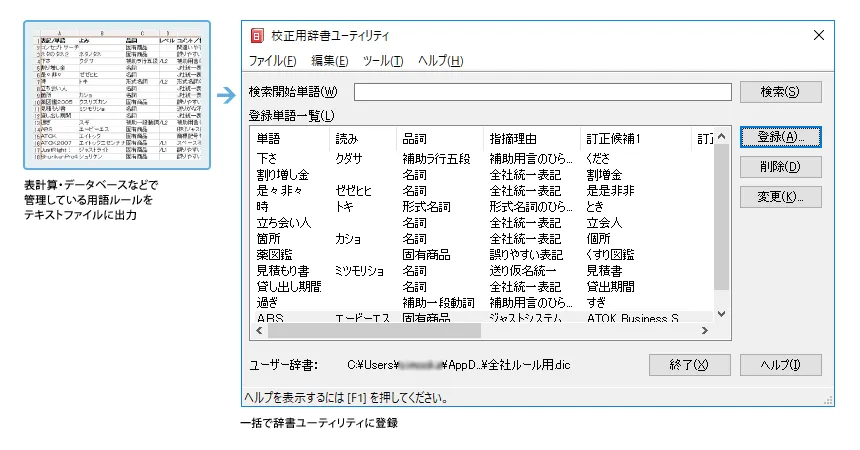Click the vertical scrollbar thumb

722,217
